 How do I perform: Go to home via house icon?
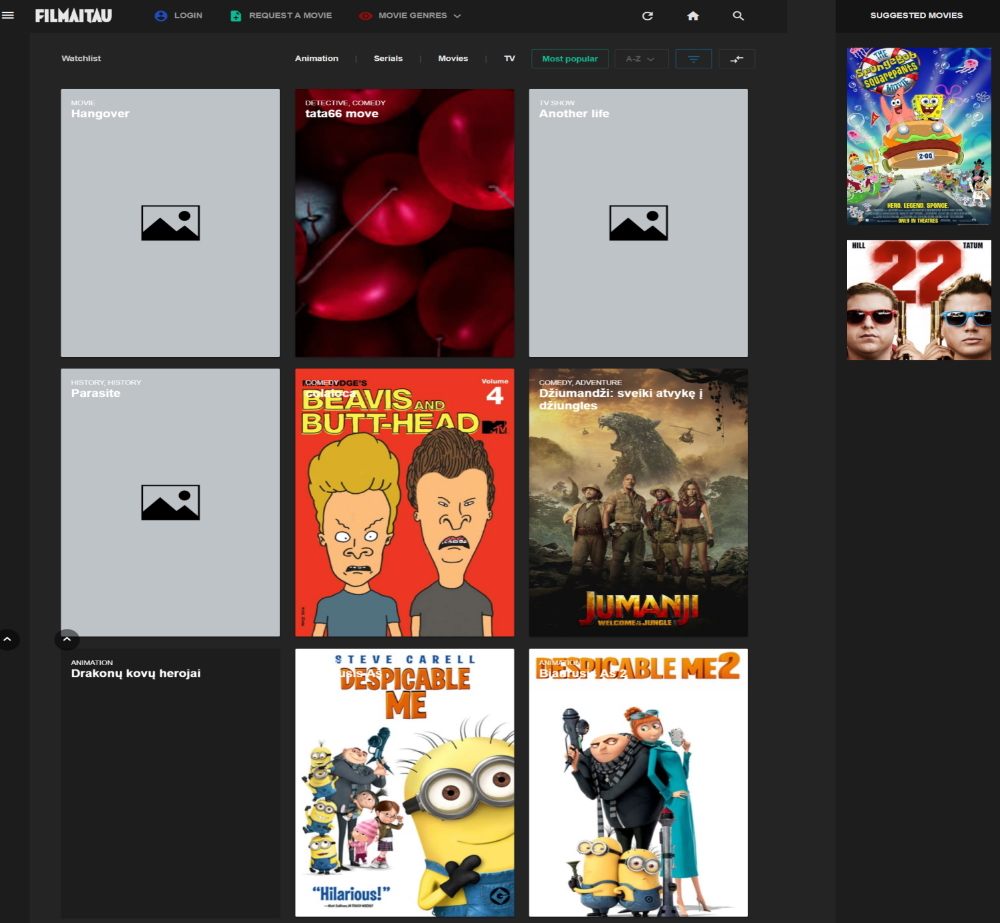pyautogui.click(x=693, y=15)
